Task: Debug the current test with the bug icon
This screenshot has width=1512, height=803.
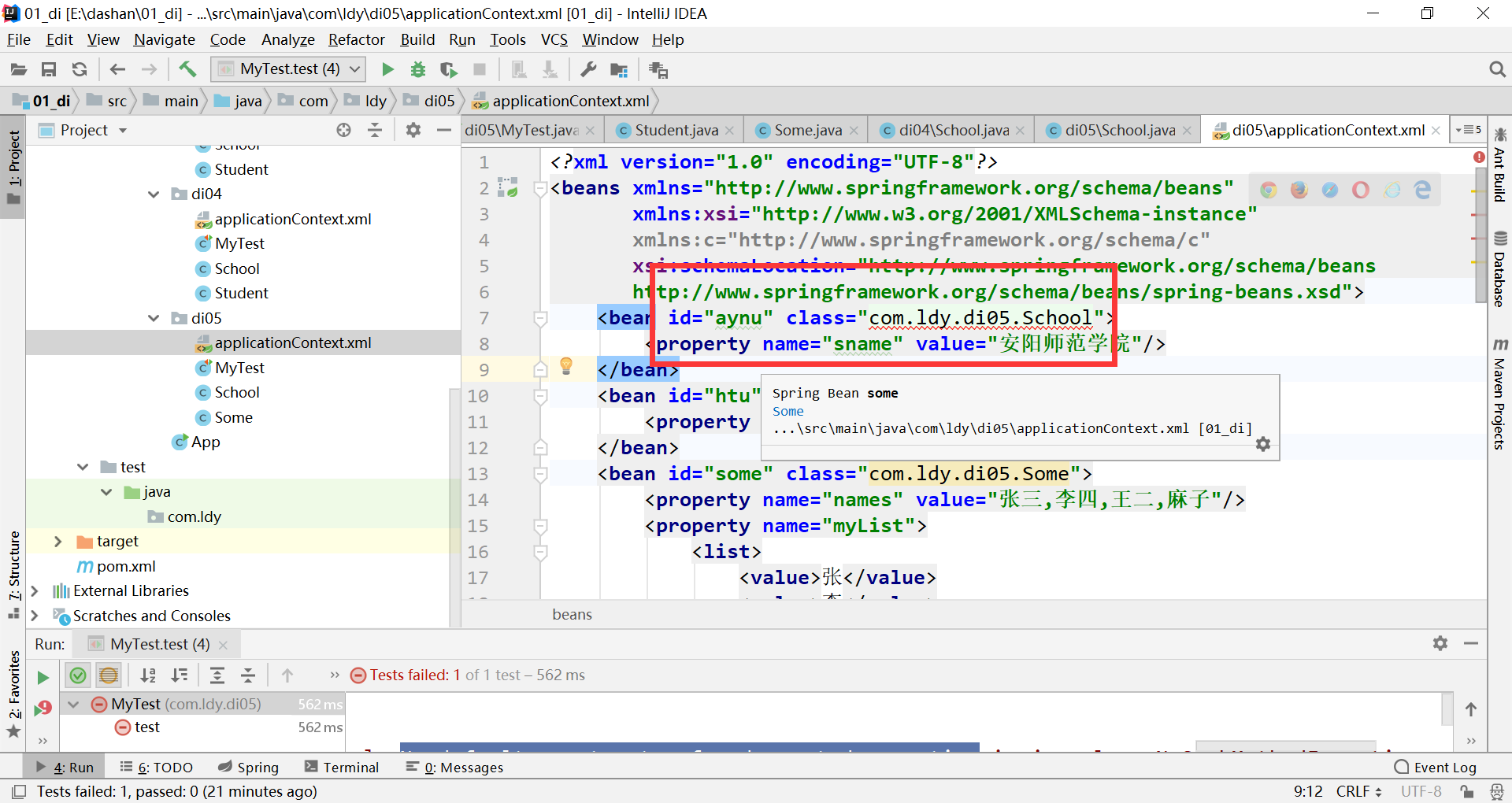Action: pyautogui.click(x=417, y=69)
